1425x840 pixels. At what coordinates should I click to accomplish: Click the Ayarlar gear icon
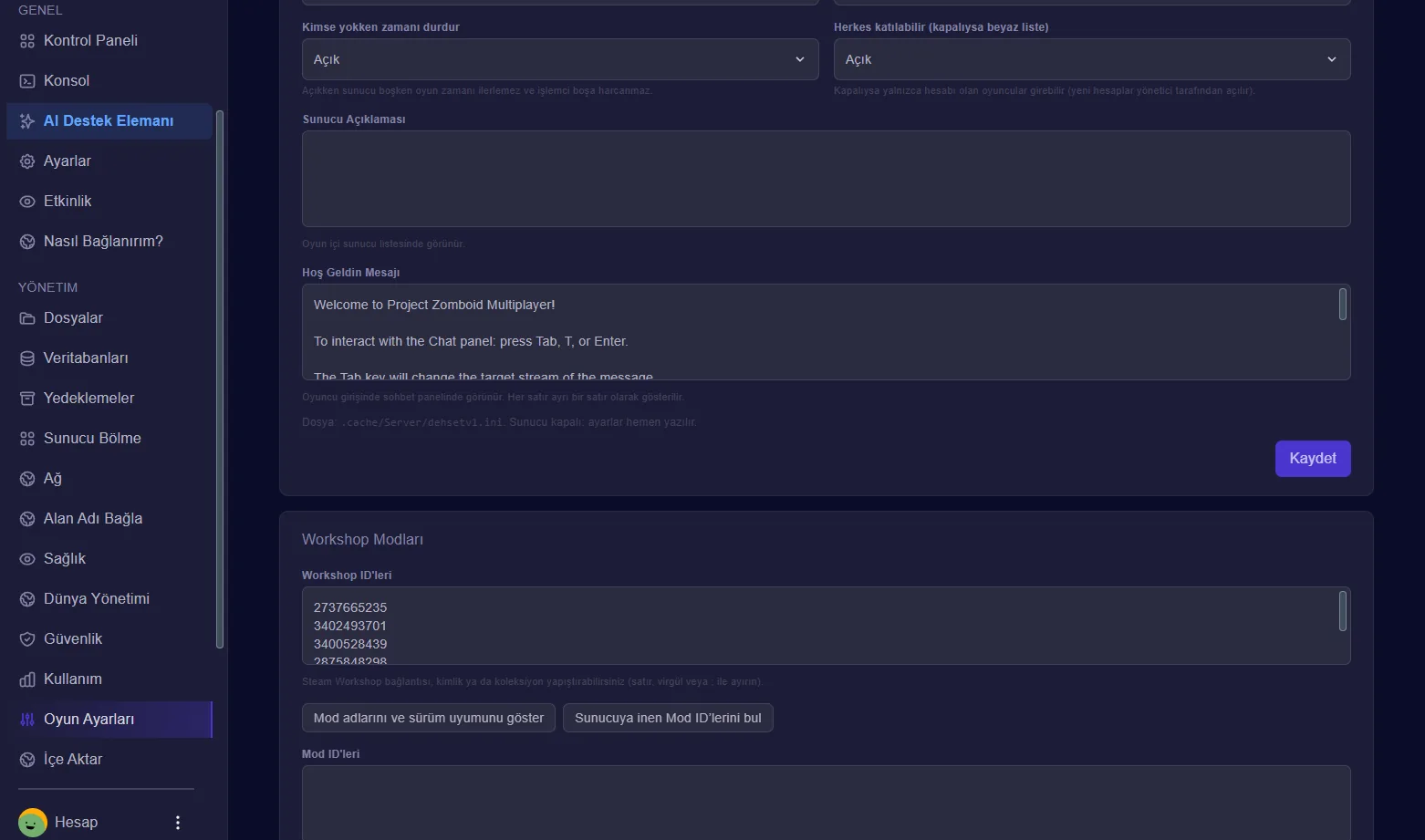(x=27, y=161)
